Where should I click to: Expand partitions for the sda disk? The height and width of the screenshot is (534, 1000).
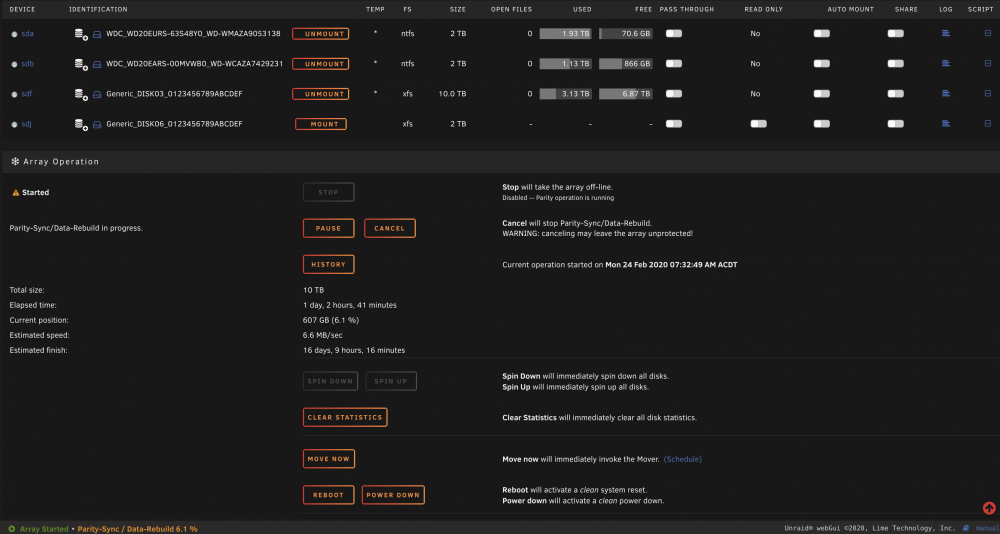click(x=81, y=34)
